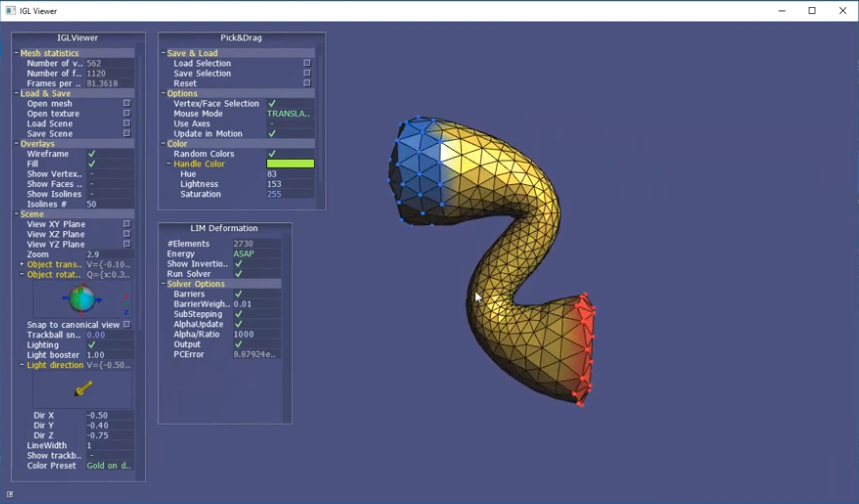Click the View XY Plane button icon
The width and height of the screenshot is (859, 504).
pos(126,224)
